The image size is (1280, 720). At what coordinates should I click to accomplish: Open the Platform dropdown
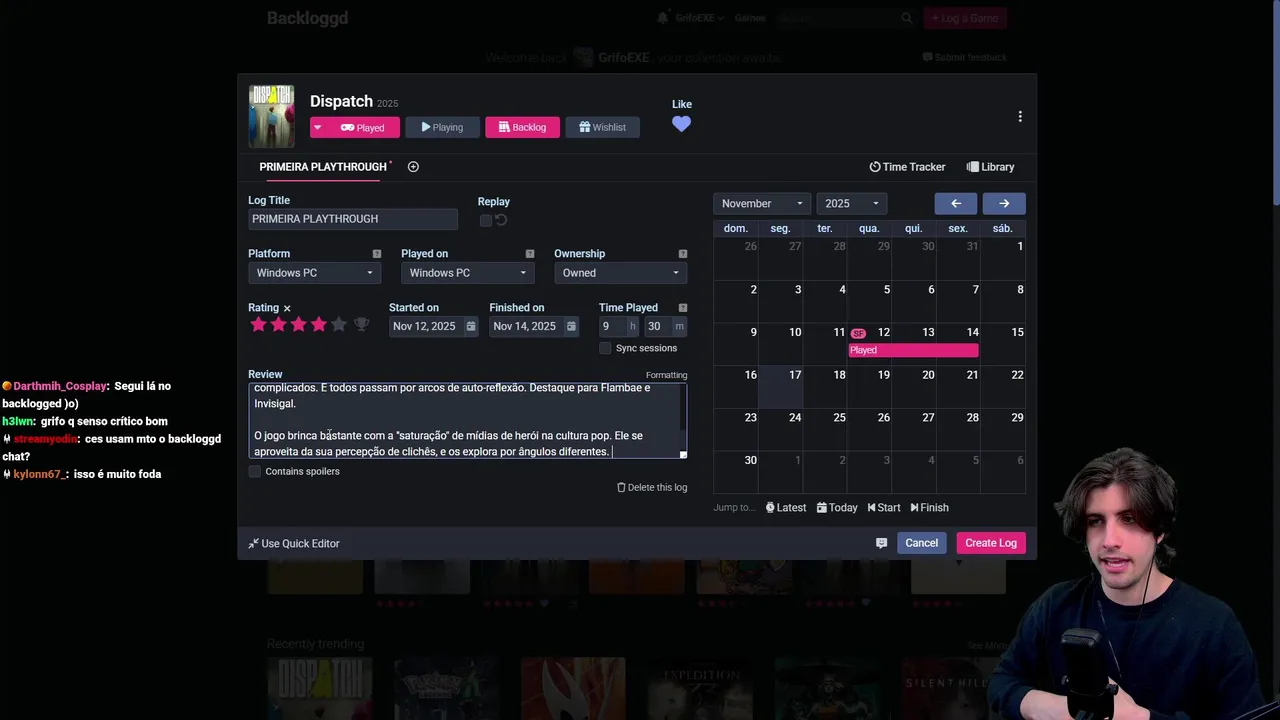314,273
